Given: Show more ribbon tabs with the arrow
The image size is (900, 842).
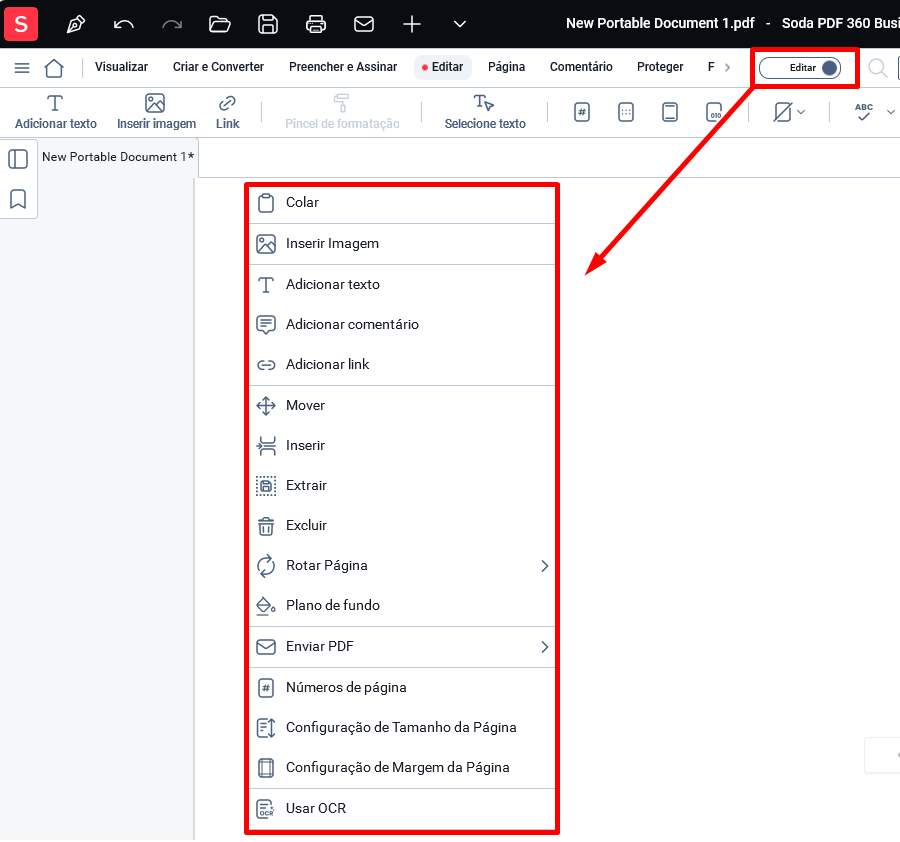Looking at the screenshot, I should (727, 67).
